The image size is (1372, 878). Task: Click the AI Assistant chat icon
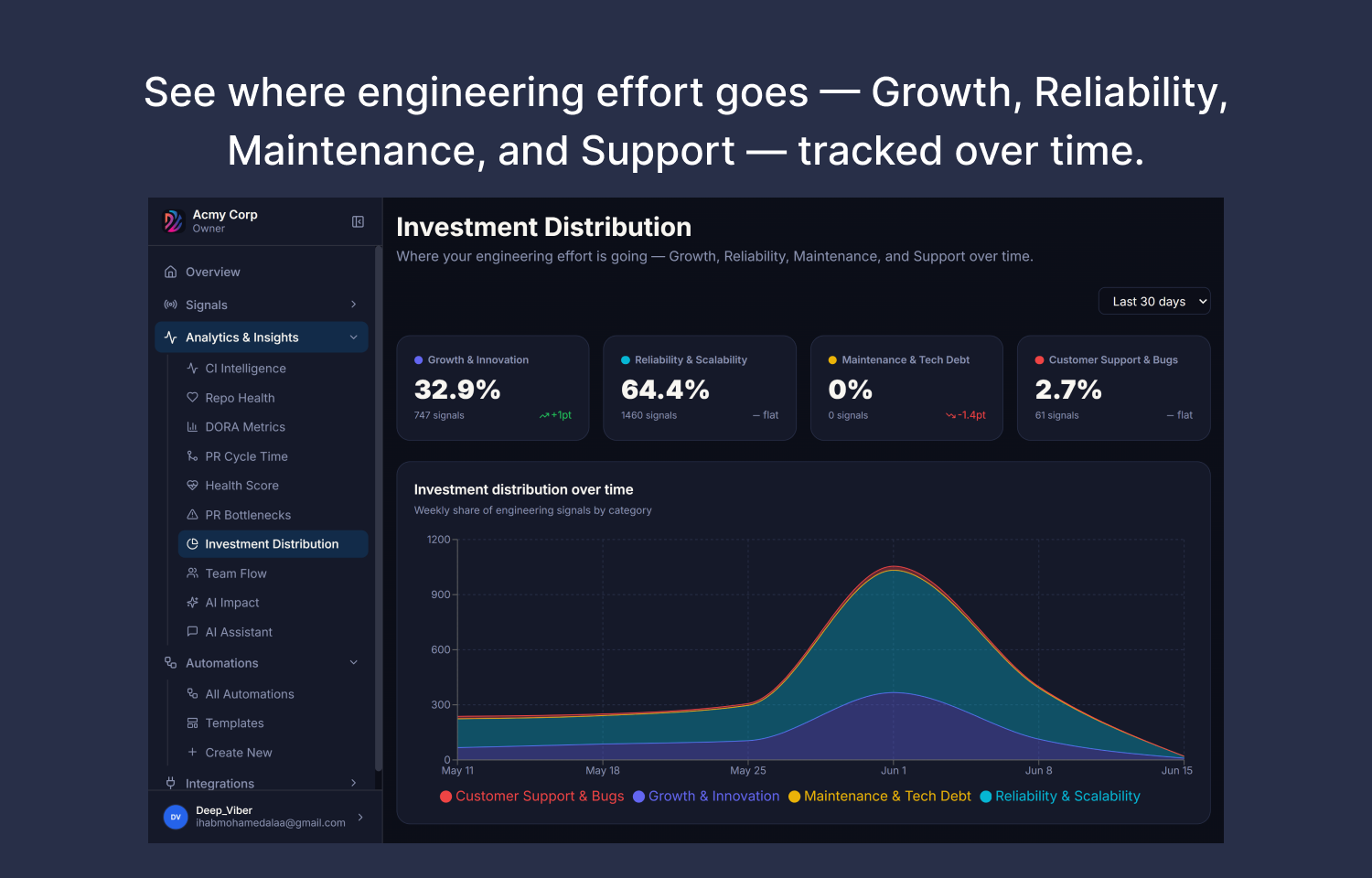point(192,632)
